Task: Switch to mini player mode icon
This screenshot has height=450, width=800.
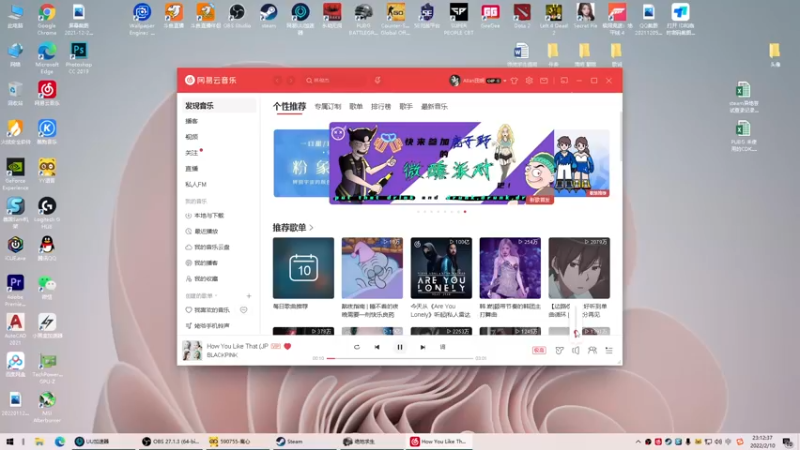Action: click(564, 81)
